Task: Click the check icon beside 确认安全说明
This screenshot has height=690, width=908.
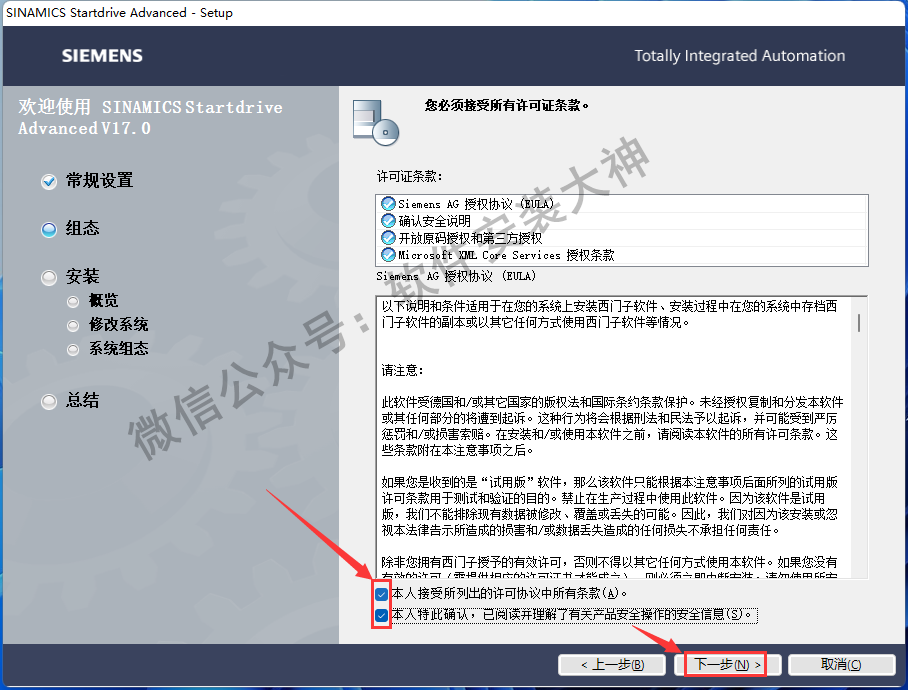Action: pos(388,221)
